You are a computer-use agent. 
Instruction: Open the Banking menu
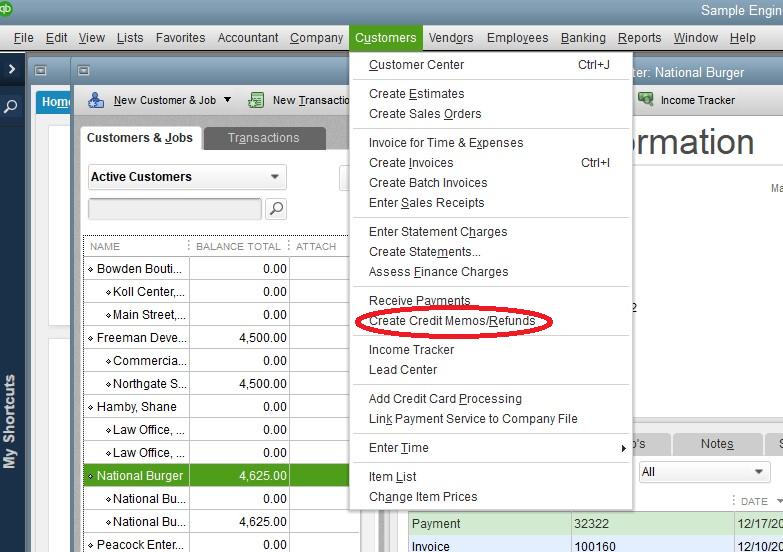(583, 38)
